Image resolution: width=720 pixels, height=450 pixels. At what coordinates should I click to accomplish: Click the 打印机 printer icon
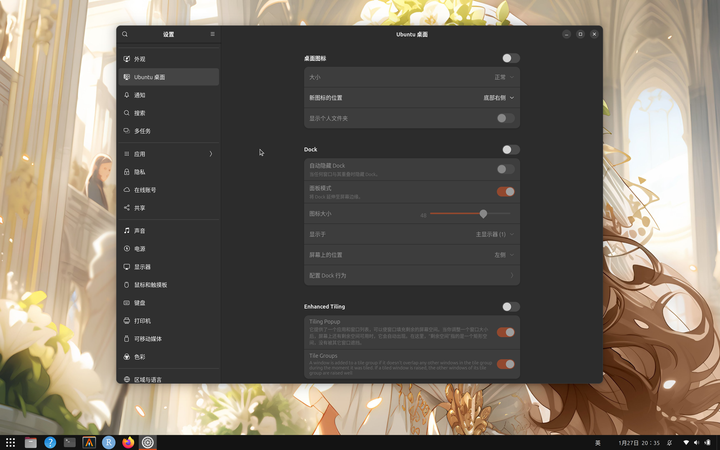pyautogui.click(x=127, y=321)
